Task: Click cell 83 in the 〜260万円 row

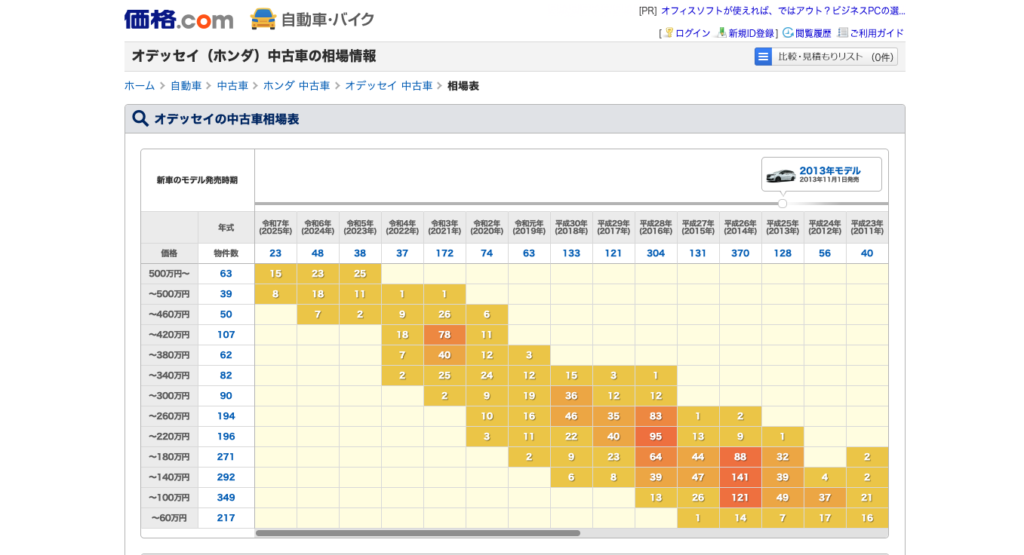Action: pyautogui.click(x=656, y=417)
